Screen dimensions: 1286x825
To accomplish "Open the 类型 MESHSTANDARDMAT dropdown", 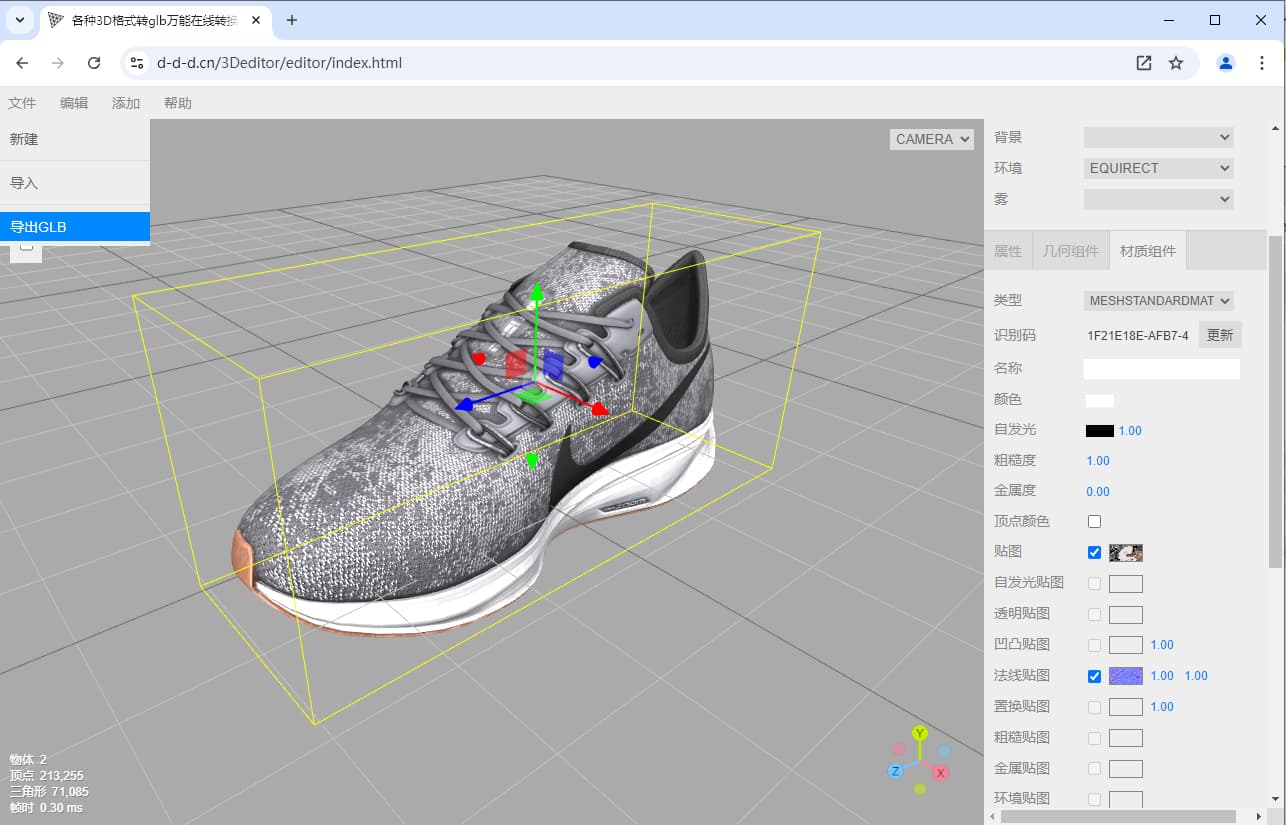I will pos(1159,300).
